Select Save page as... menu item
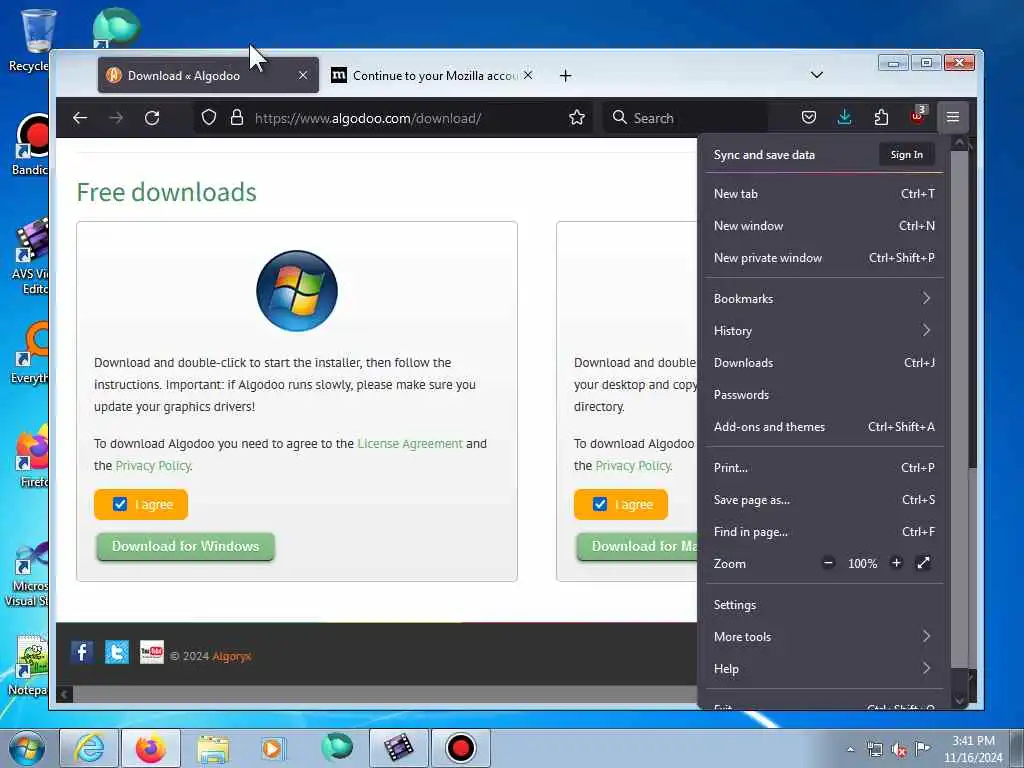 click(x=824, y=500)
